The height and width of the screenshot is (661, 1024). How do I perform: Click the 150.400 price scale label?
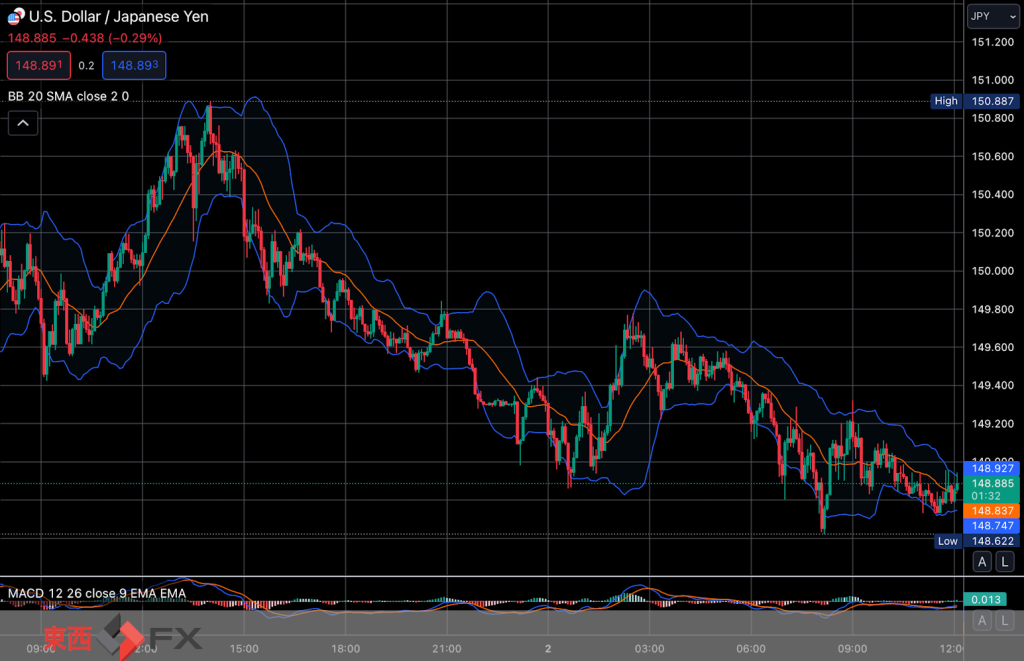tap(993, 195)
